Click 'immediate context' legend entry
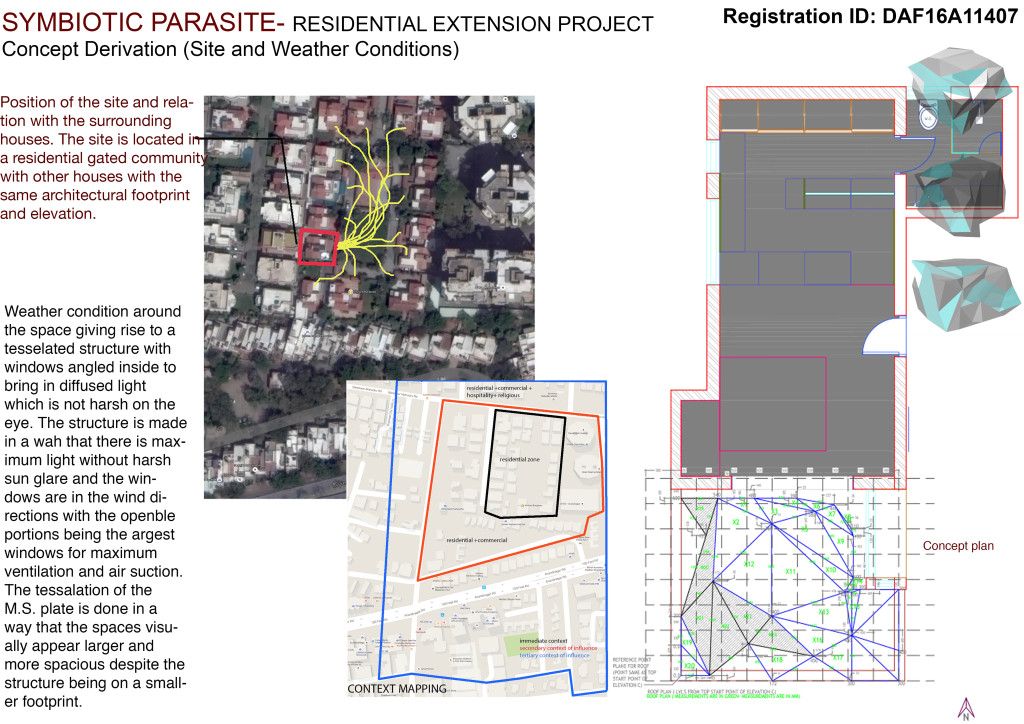The image size is (1024, 724). (x=543, y=641)
